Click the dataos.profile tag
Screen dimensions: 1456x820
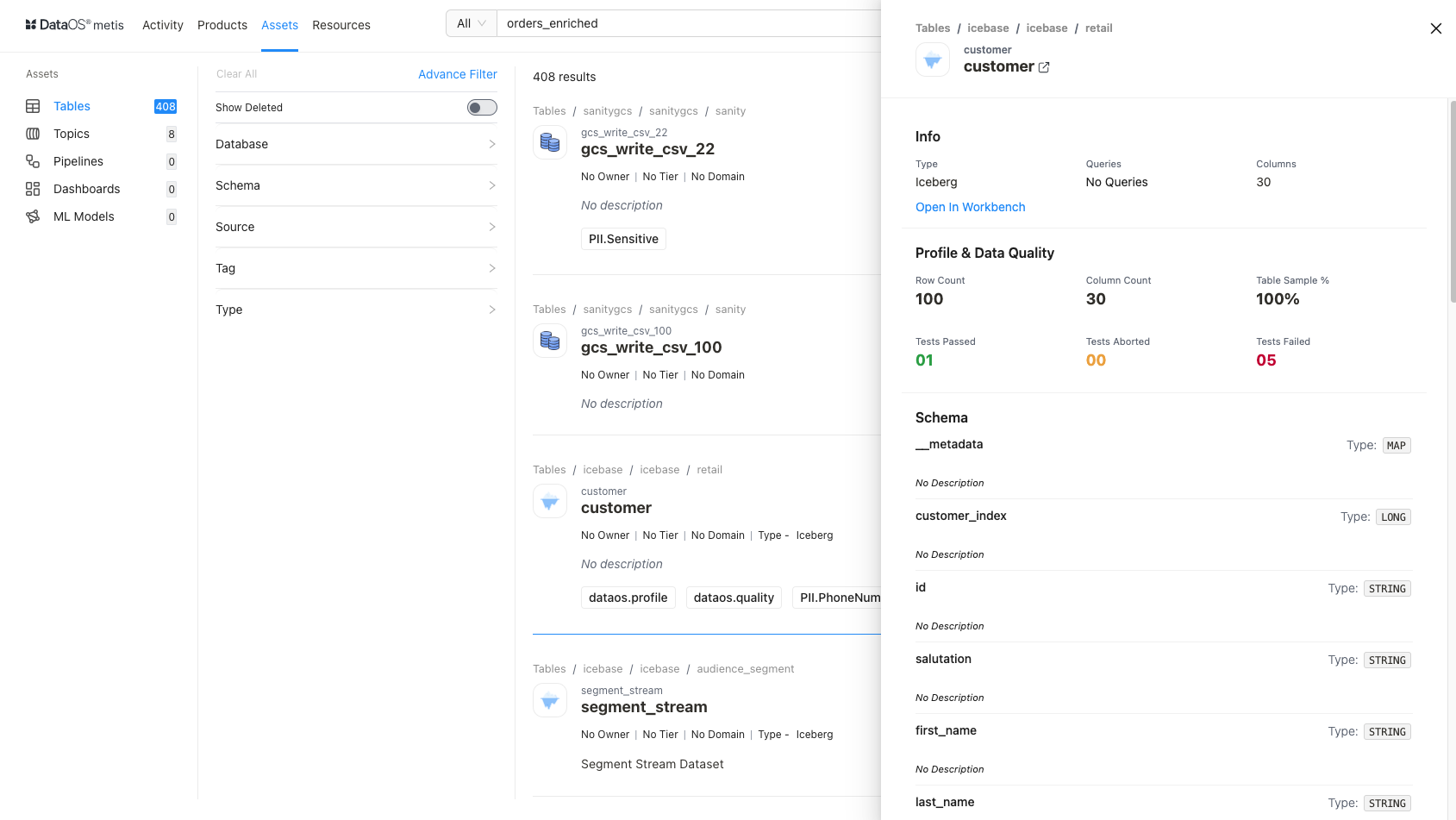[x=628, y=598]
